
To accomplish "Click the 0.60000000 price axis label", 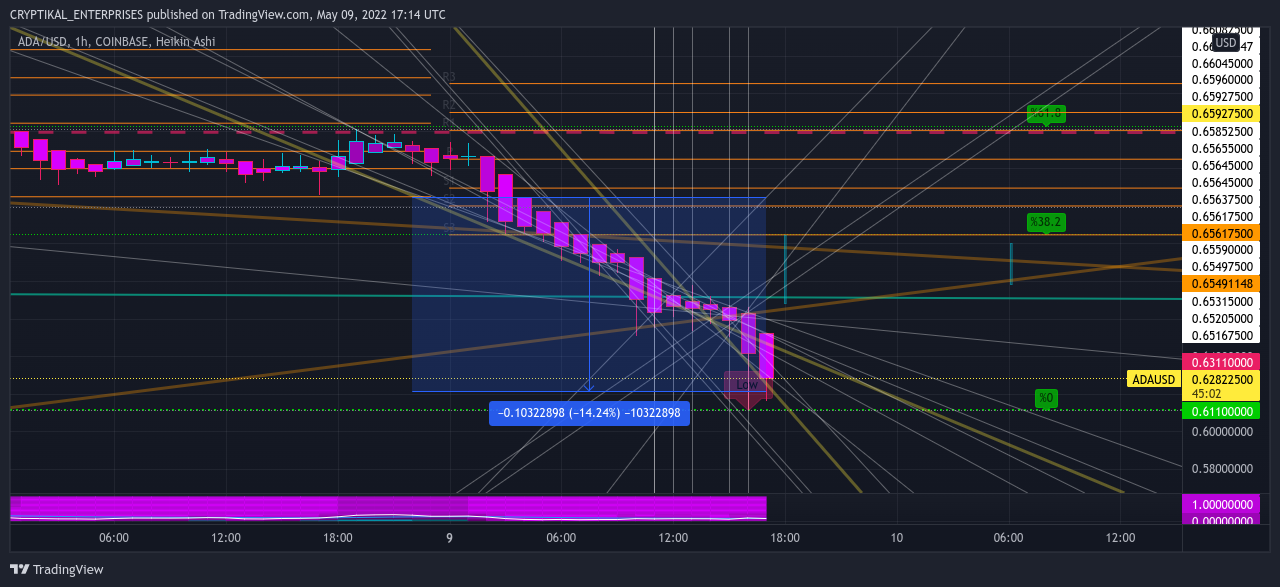I will [x=1222, y=432].
